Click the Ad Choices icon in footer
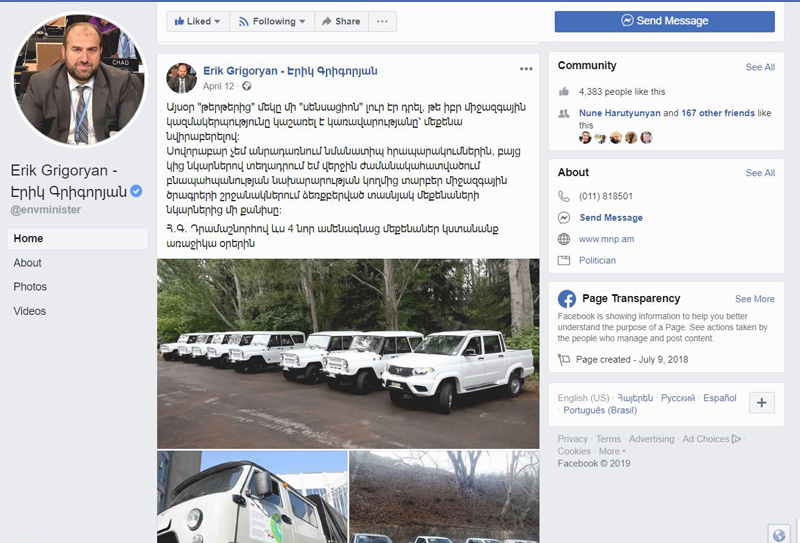Viewport: 800px width, 543px height. point(736,439)
